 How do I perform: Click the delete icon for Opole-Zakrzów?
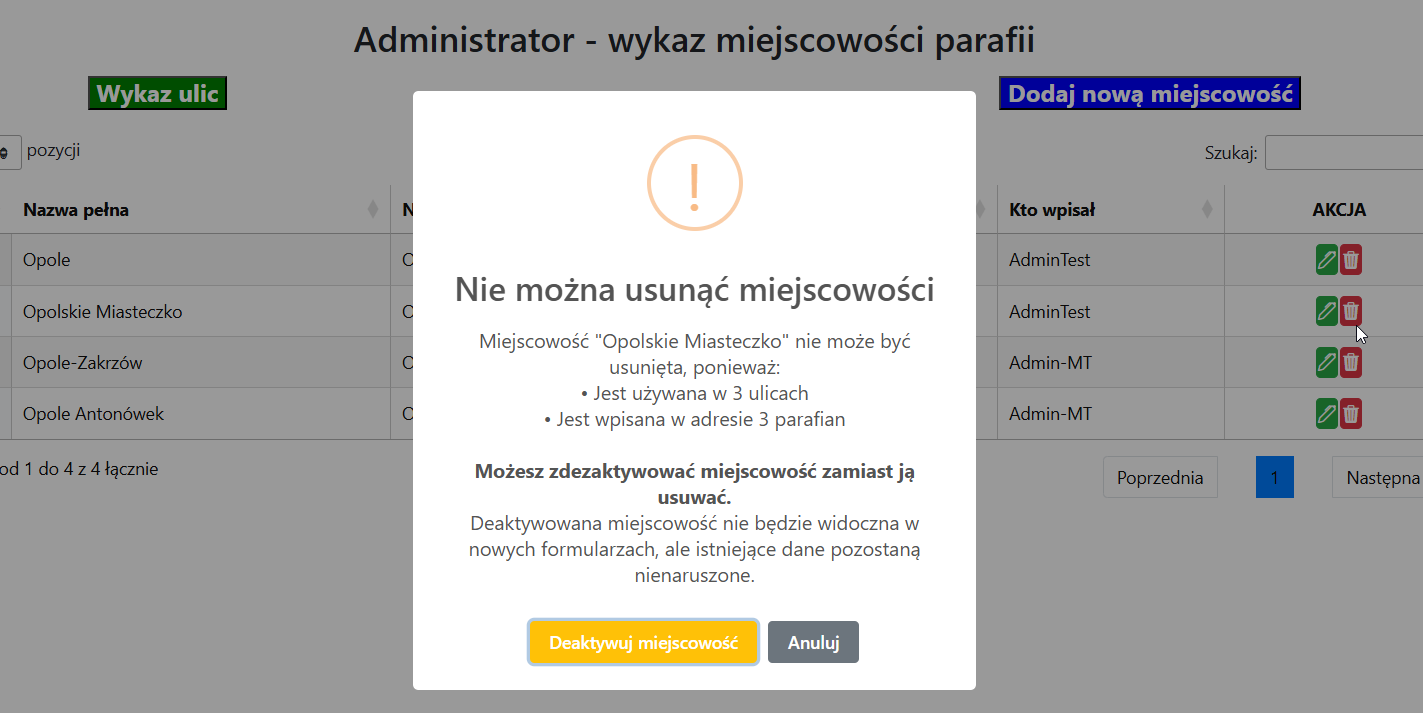[x=1350, y=362]
